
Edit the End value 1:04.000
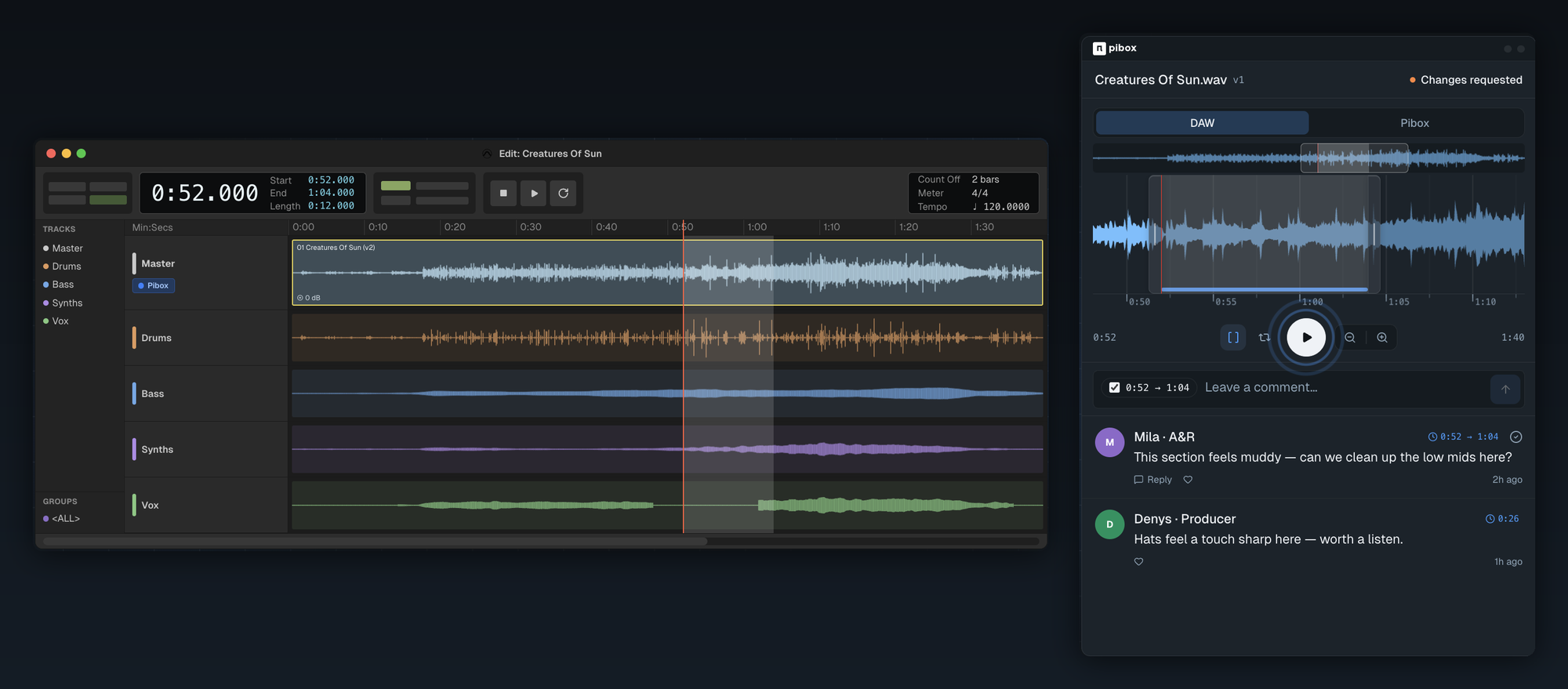pyautogui.click(x=331, y=193)
